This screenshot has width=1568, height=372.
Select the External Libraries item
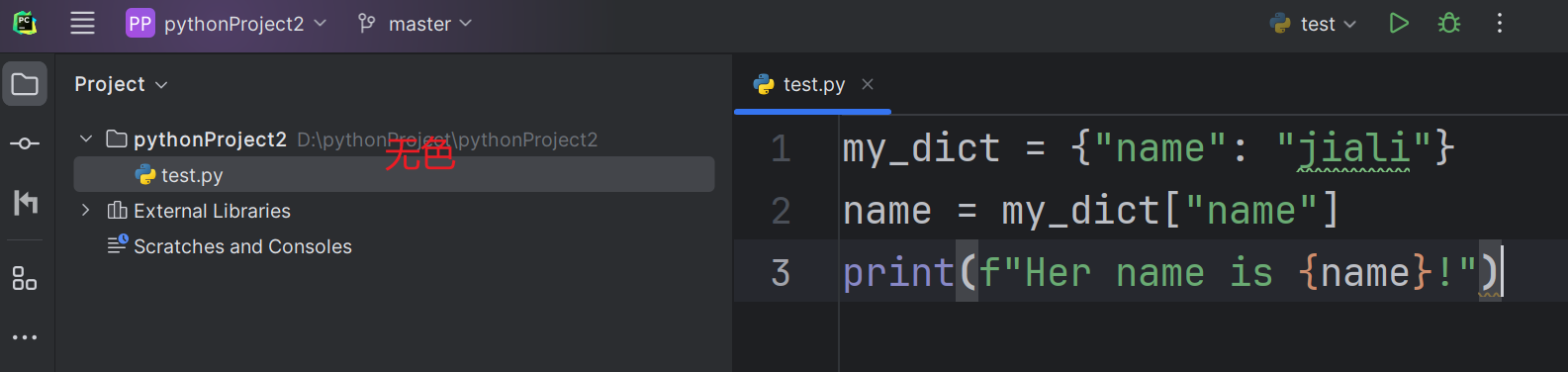click(212, 211)
